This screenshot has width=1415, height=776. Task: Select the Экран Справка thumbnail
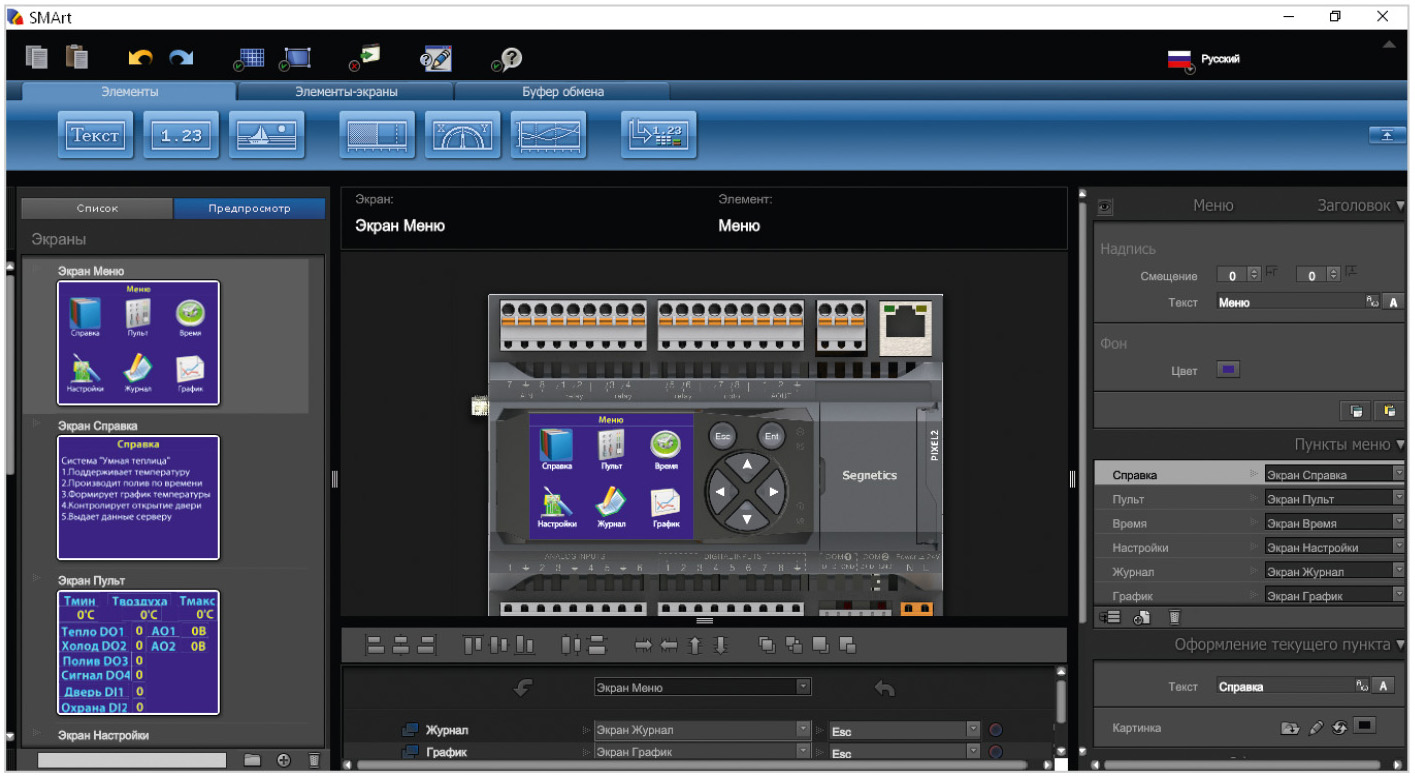click(x=138, y=497)
